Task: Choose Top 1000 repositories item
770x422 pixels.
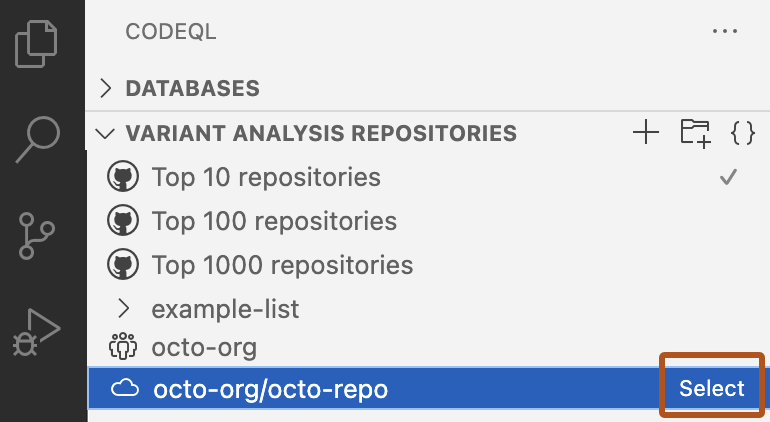Action: pos(282,265)
